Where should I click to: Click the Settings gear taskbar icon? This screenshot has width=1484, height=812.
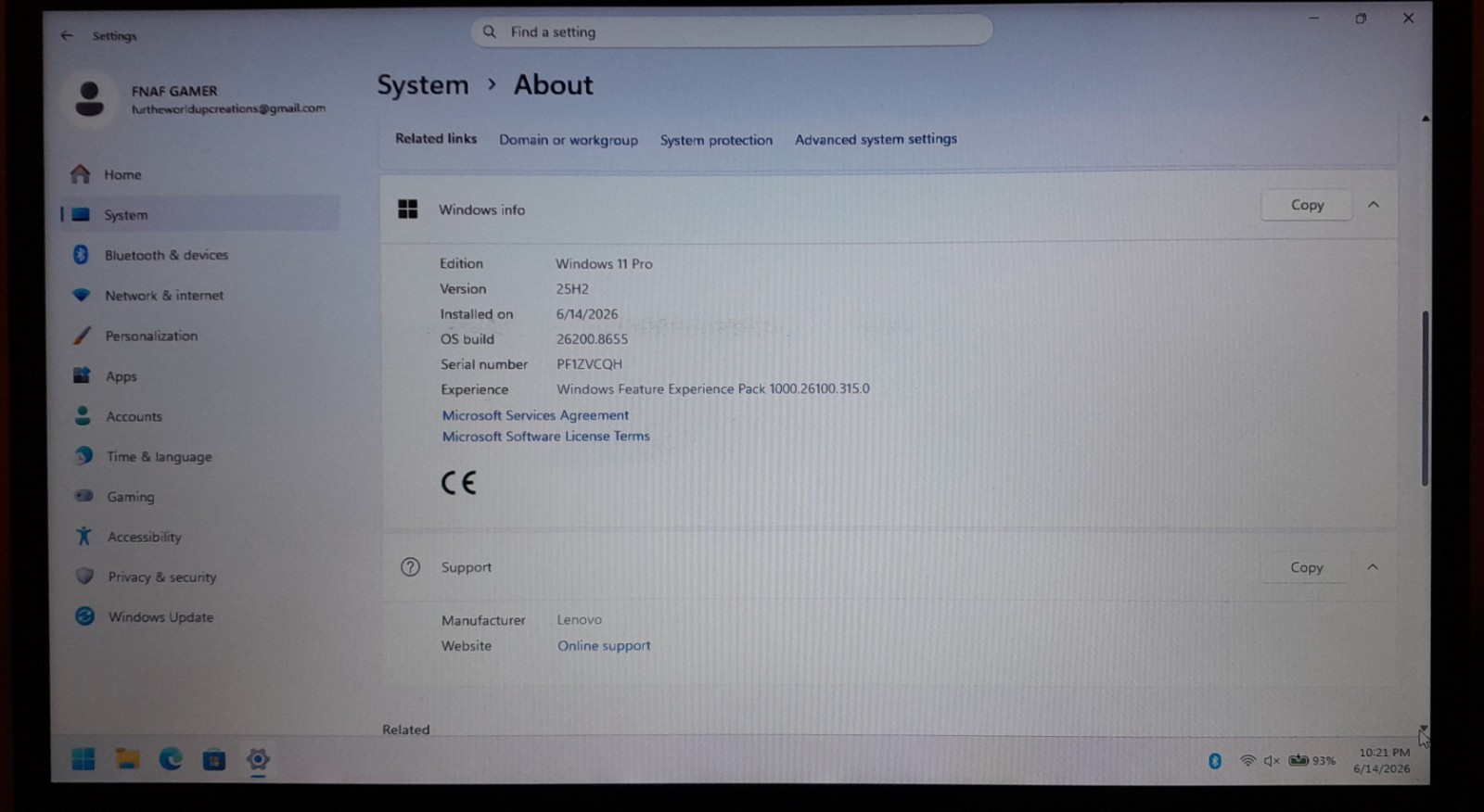[x=258, y=759]
